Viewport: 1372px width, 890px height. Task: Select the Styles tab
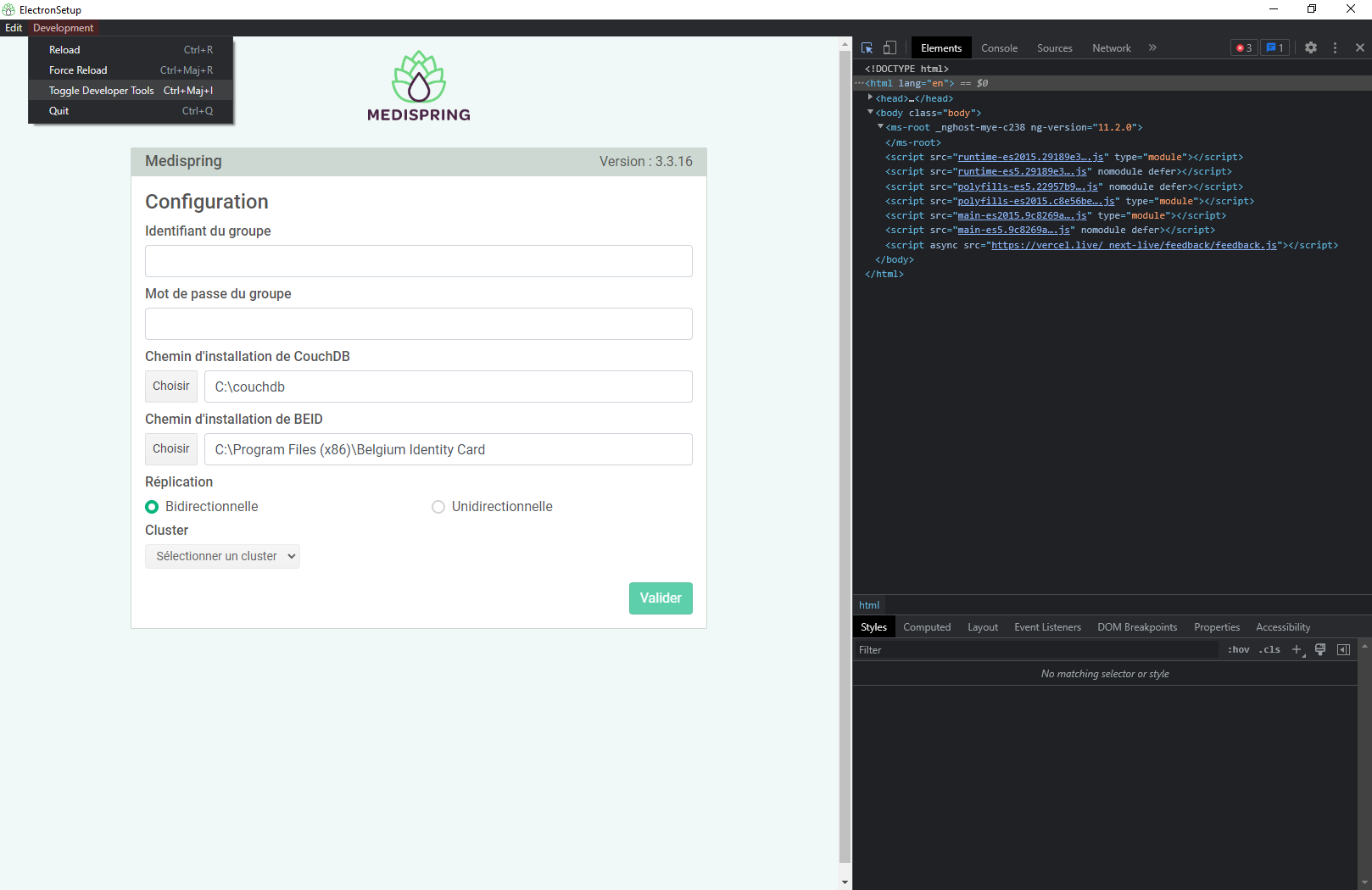click(873, 627)
